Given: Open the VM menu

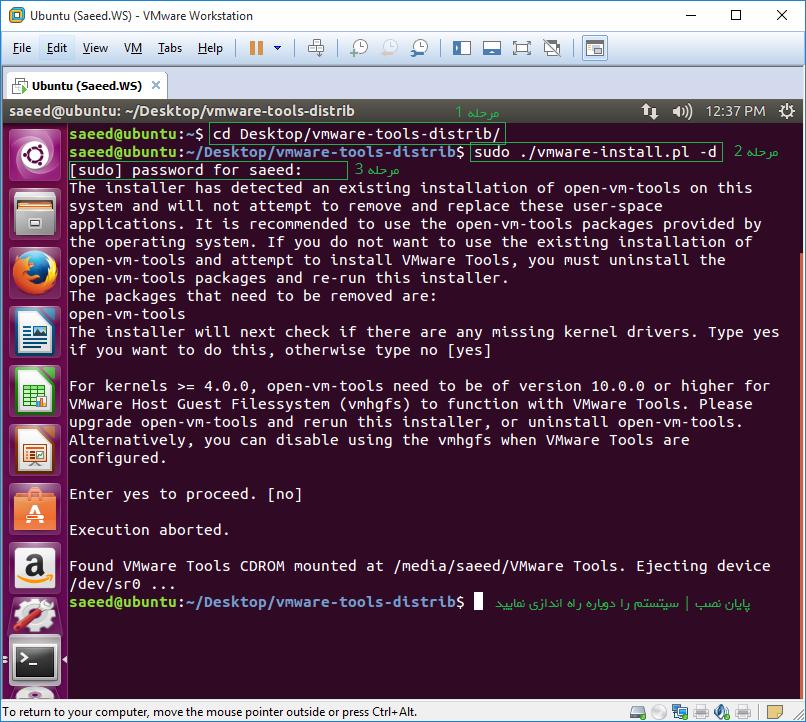Looking at the screenshot, I should [x=133, y=48].
